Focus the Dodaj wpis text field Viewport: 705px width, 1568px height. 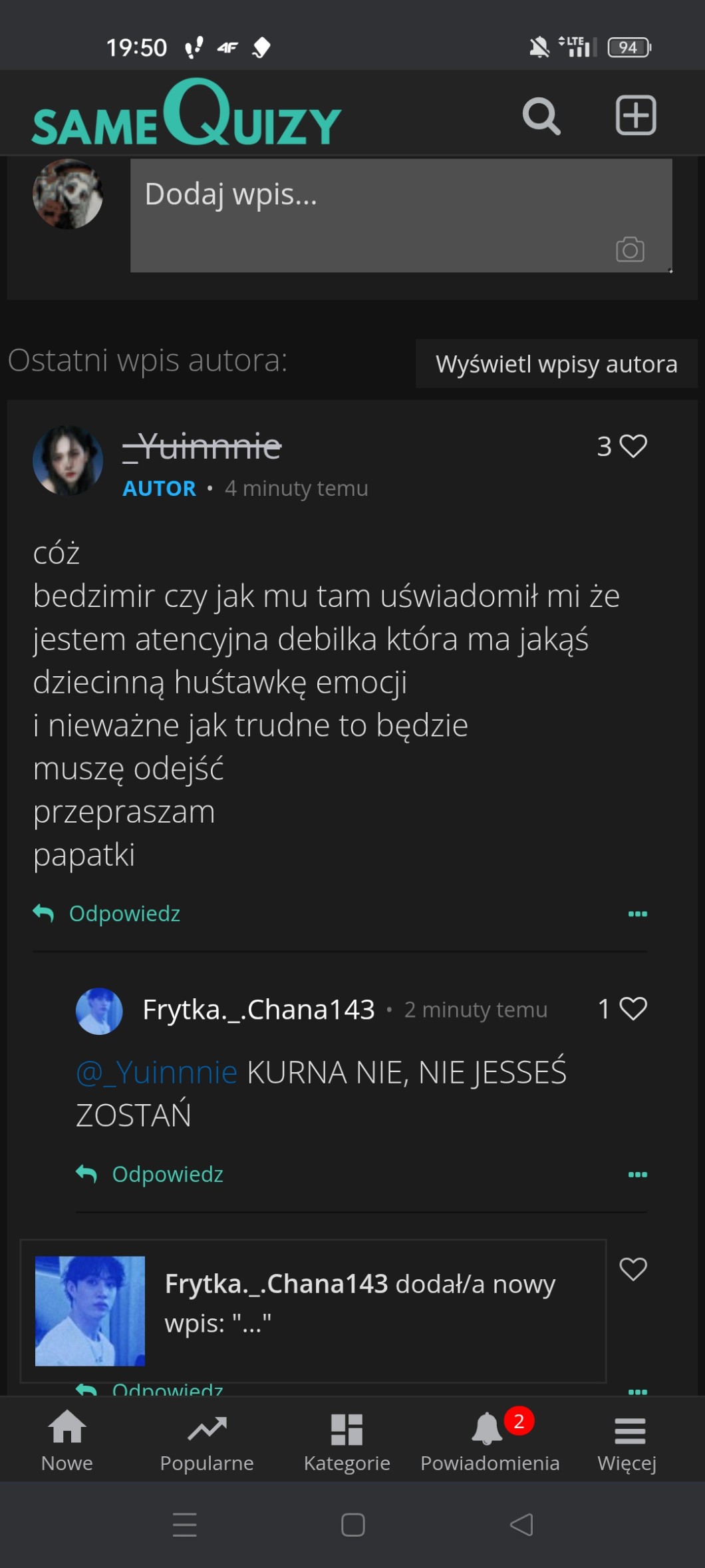click(x=372, y=206)
